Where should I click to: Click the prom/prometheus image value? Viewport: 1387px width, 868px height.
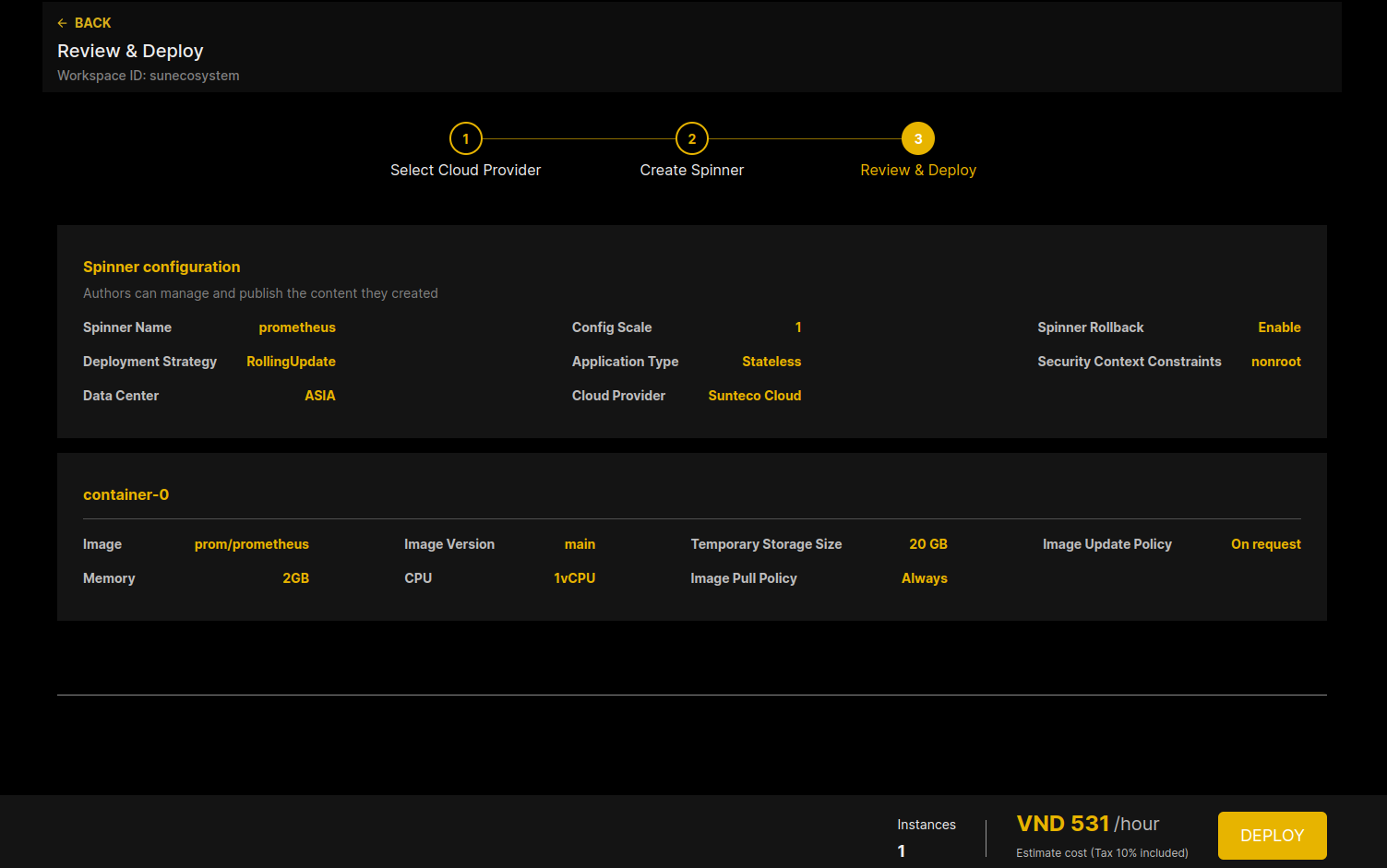point(252,544)
